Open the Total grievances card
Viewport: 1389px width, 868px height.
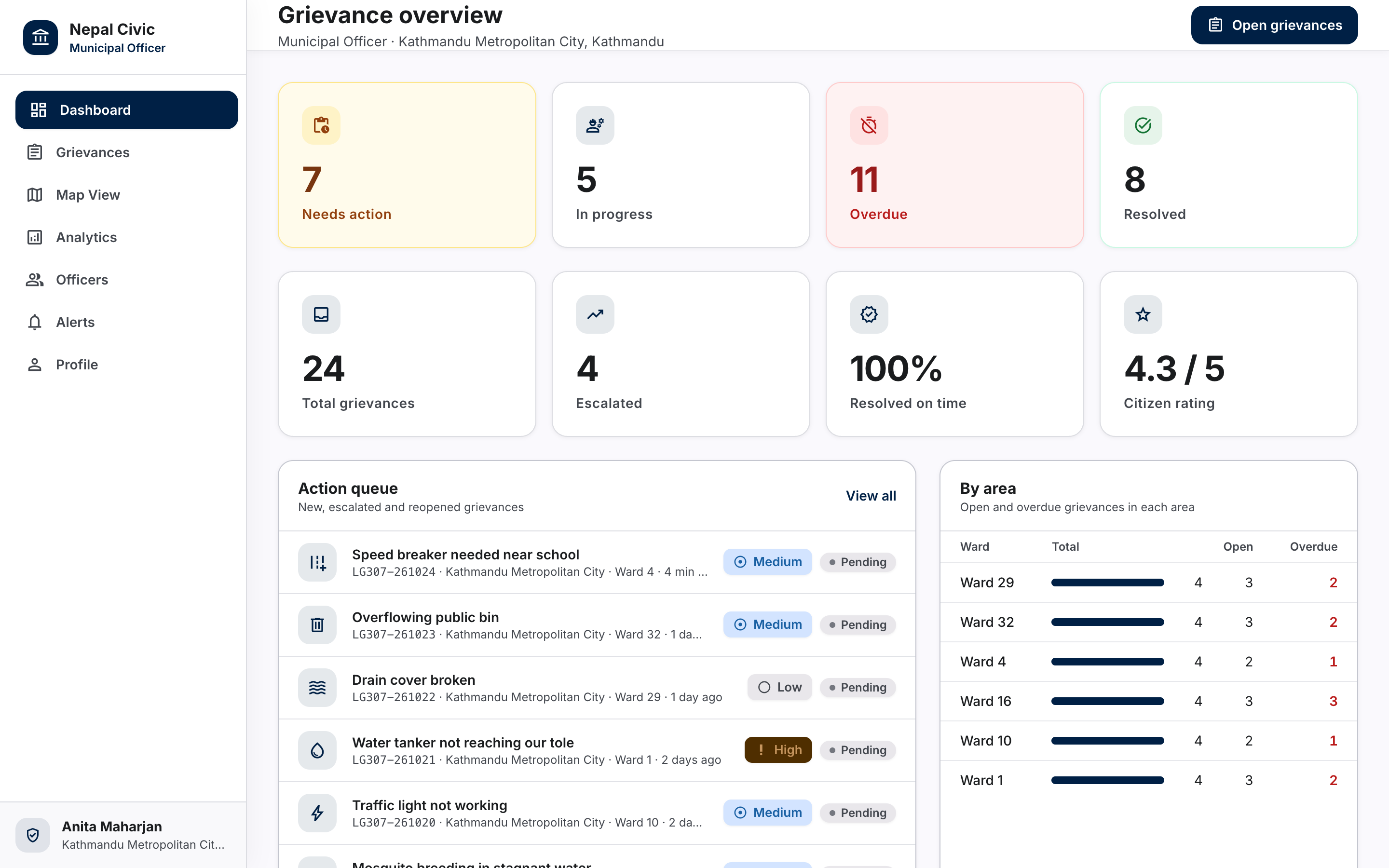click(x=407, y=353)
